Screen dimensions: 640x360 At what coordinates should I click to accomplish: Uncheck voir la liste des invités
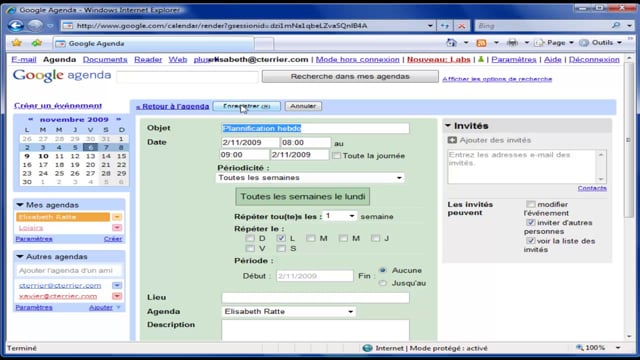pyautogui.click(x=530, y=241)
